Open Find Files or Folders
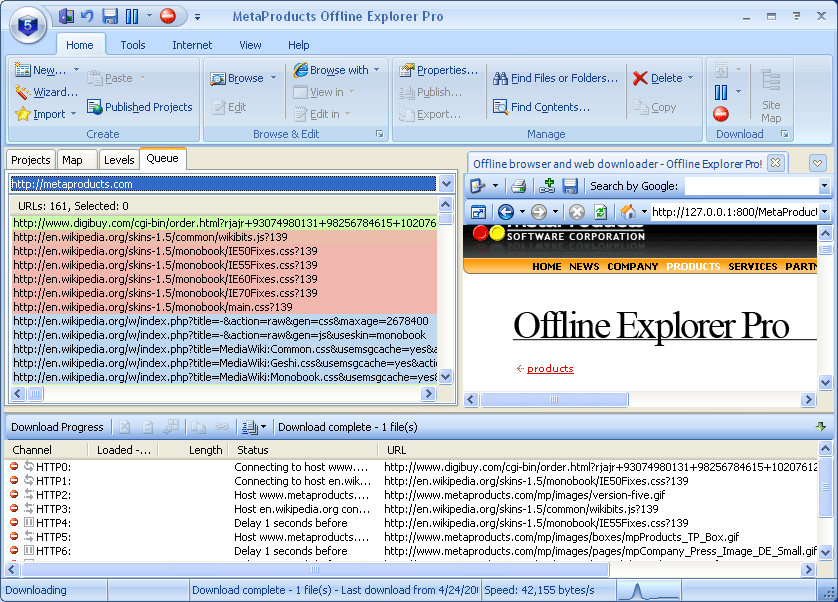This screenshot has height=602, width=838. (x=555, y=78)
